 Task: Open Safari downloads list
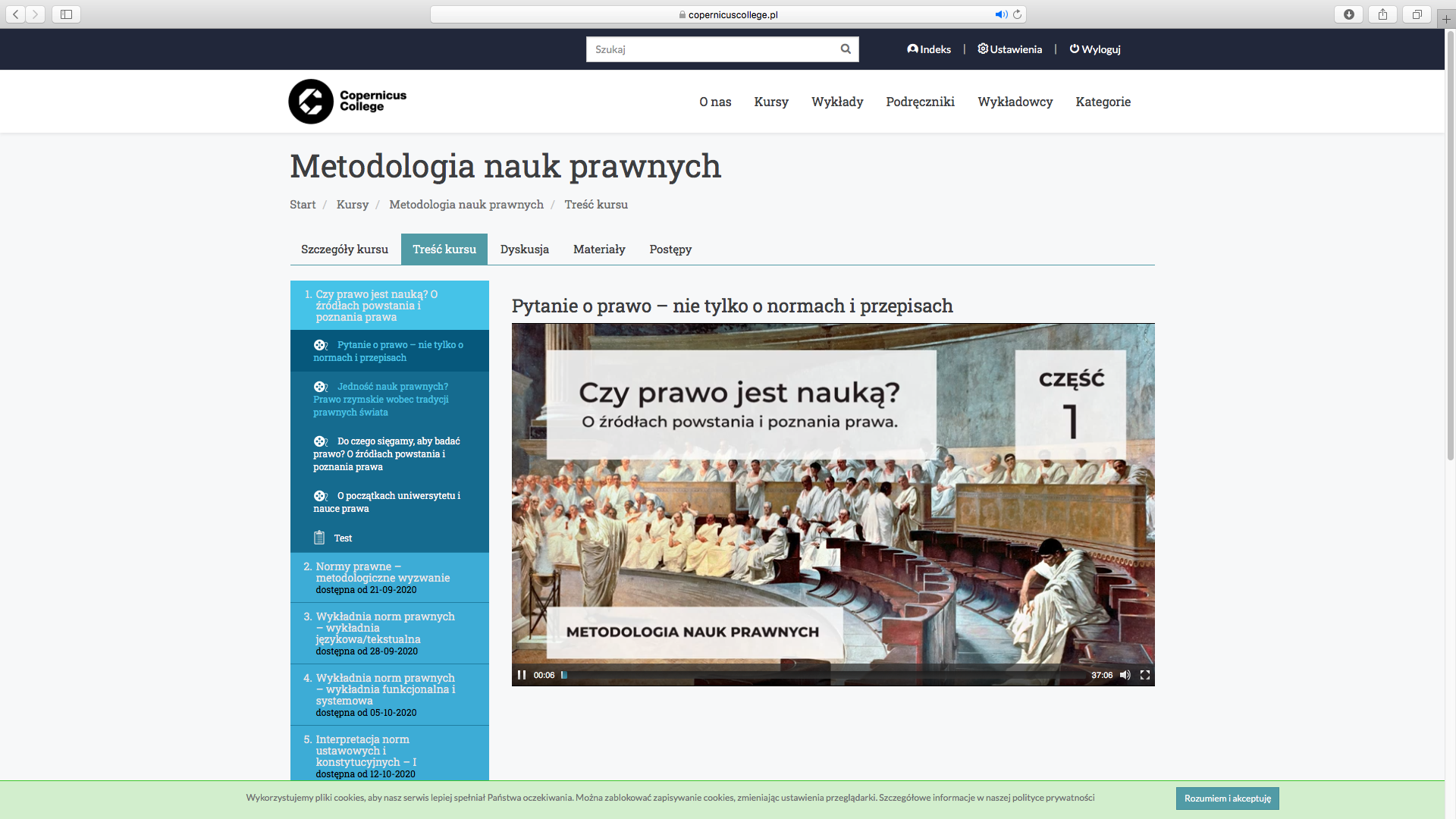1348,14
